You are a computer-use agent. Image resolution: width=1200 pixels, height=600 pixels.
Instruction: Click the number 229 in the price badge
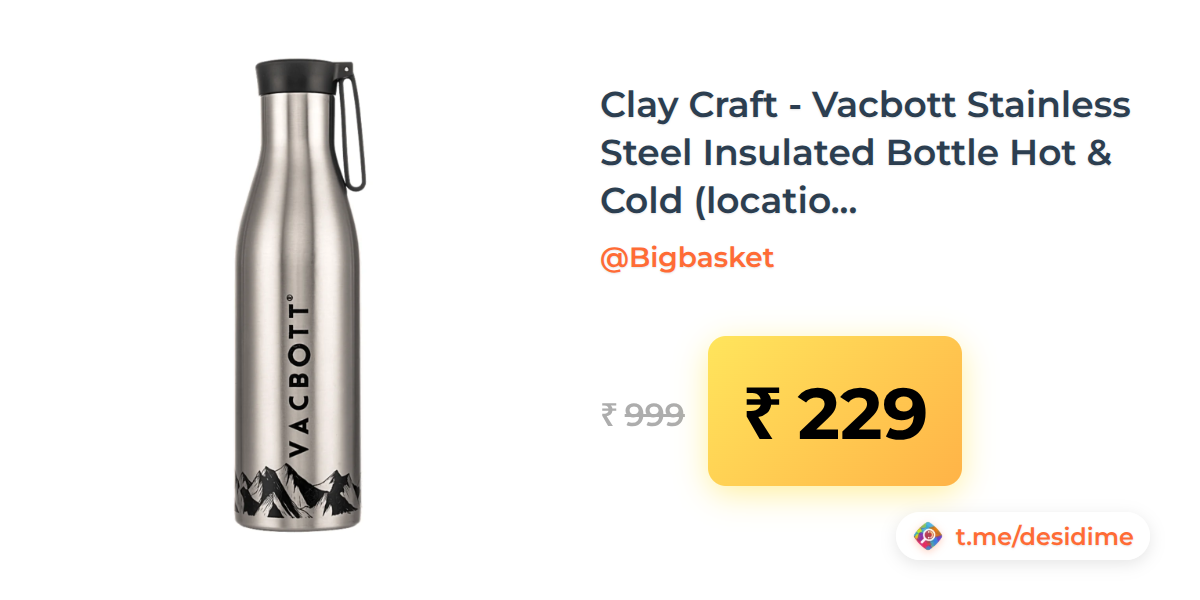coord(862,414)
